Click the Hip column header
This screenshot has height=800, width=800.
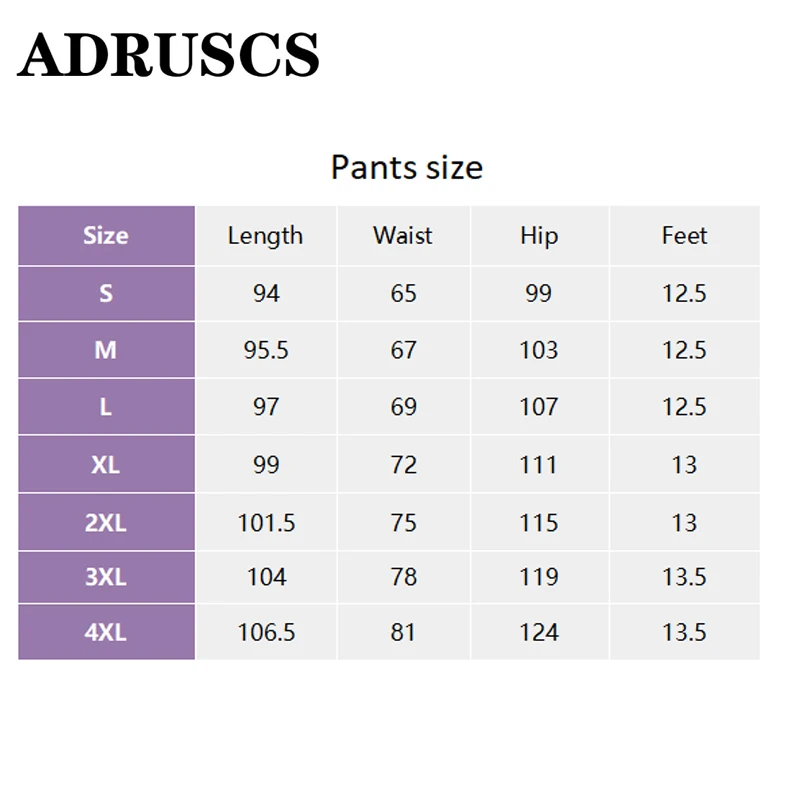click(539, 236)
